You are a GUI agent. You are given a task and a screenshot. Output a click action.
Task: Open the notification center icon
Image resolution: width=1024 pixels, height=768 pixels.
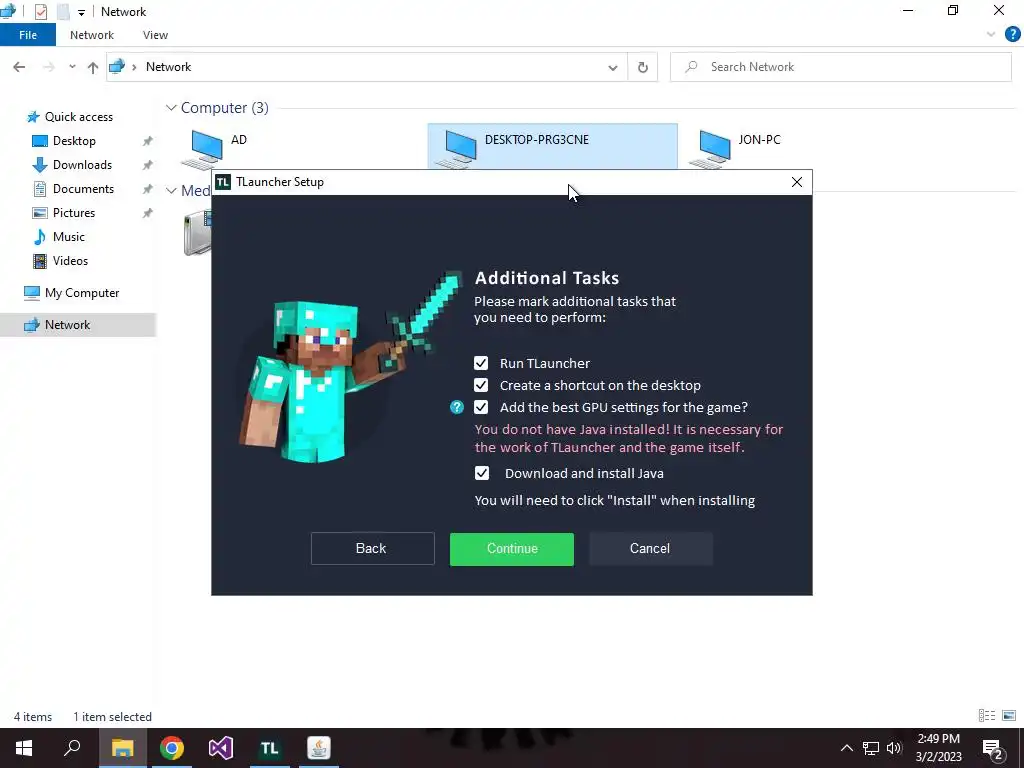coord(993,749)
